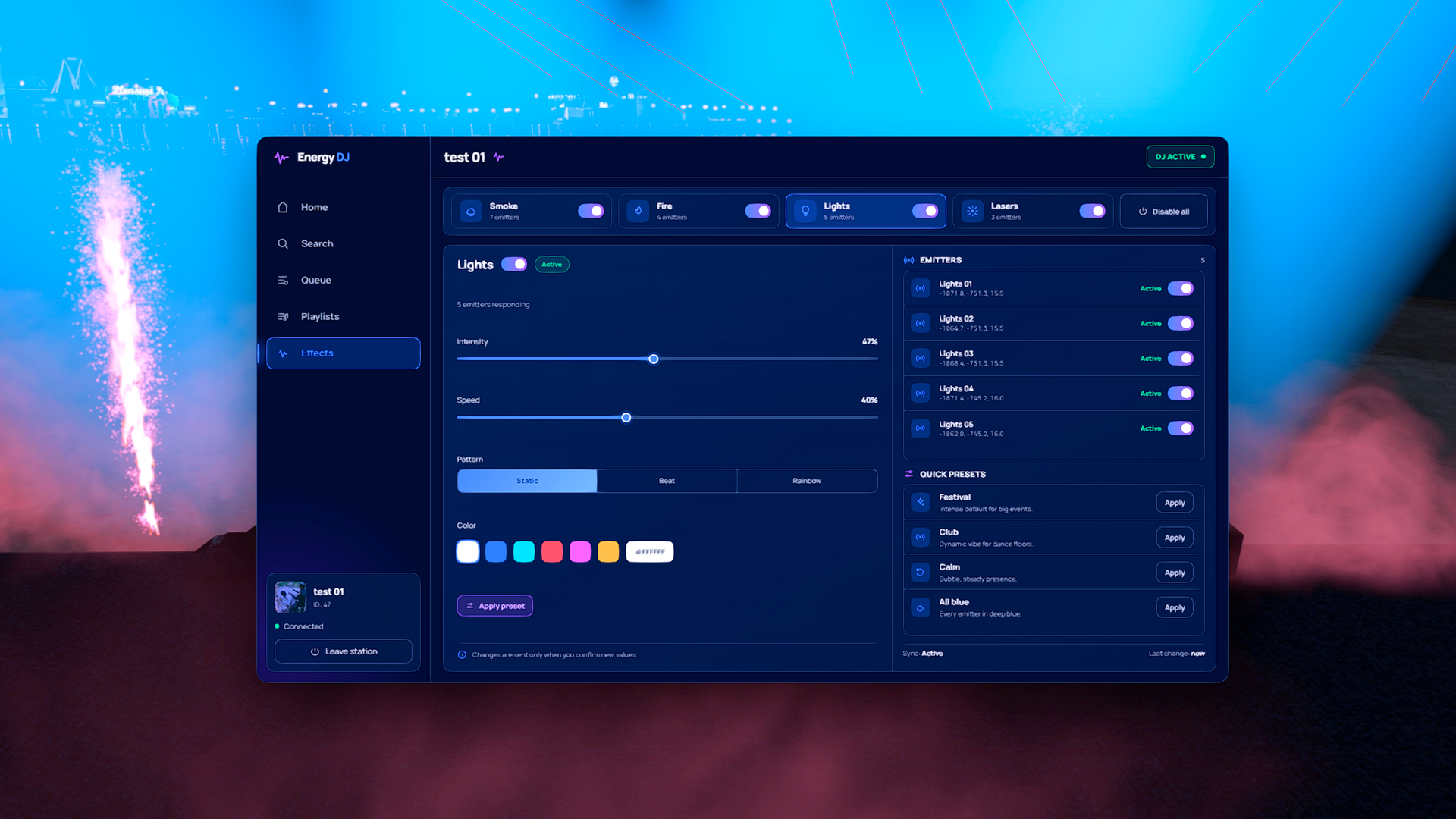Click the Lights 04 emitter icon
Viewport: 1456px width, 819px height.
(921, 393)
